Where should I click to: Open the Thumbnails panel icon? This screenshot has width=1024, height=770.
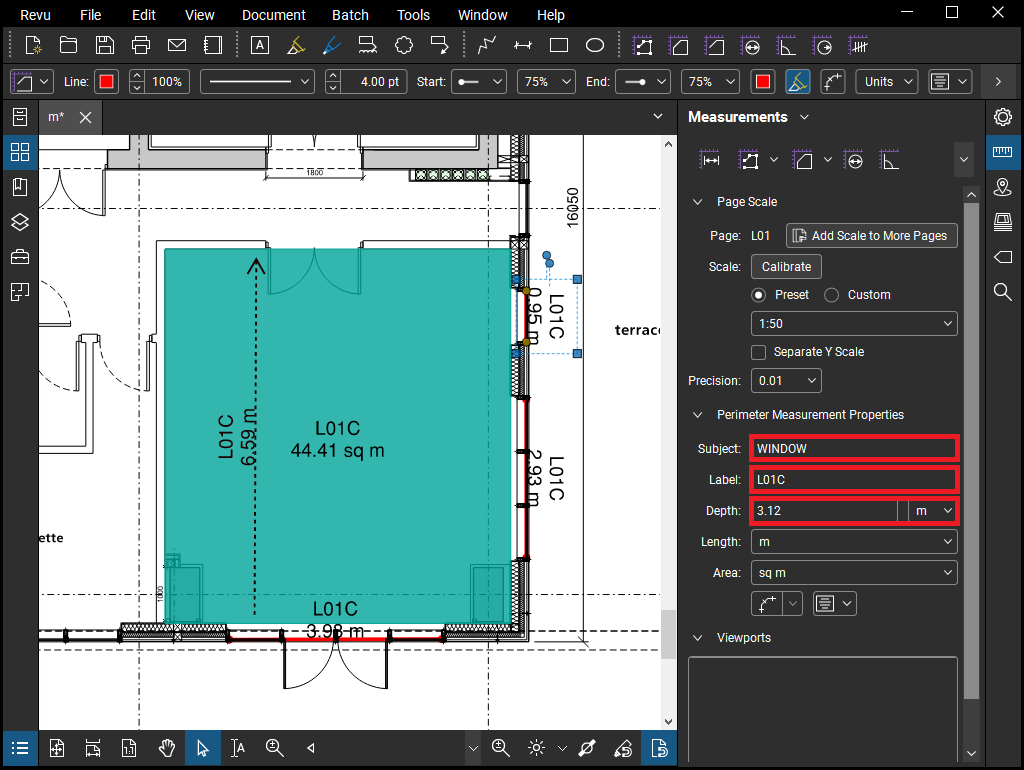coord(20,152)
